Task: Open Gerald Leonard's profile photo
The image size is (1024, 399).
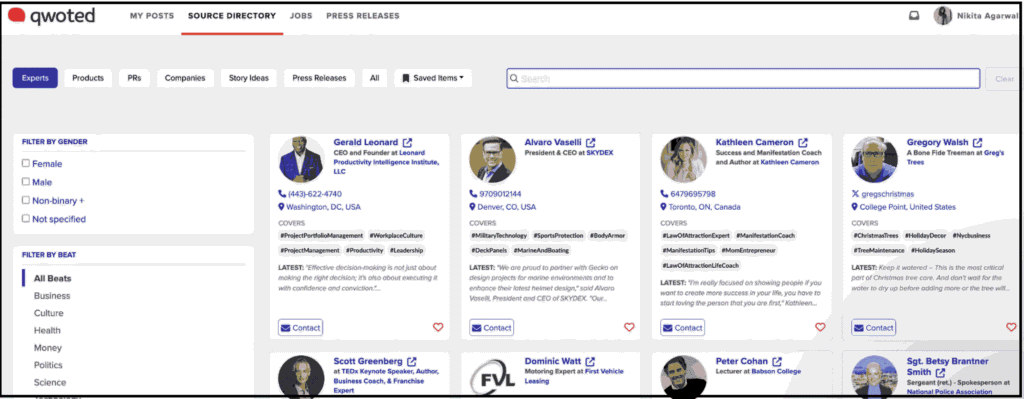Action: (x=300, y=159)
